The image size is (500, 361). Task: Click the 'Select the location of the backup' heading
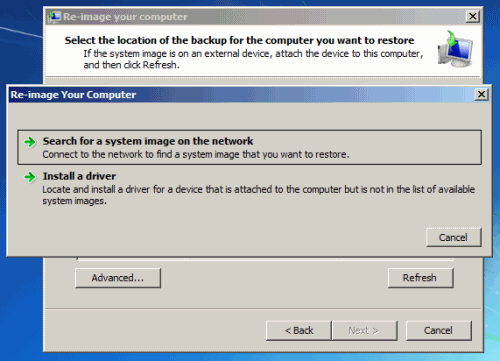pos(239,40)
